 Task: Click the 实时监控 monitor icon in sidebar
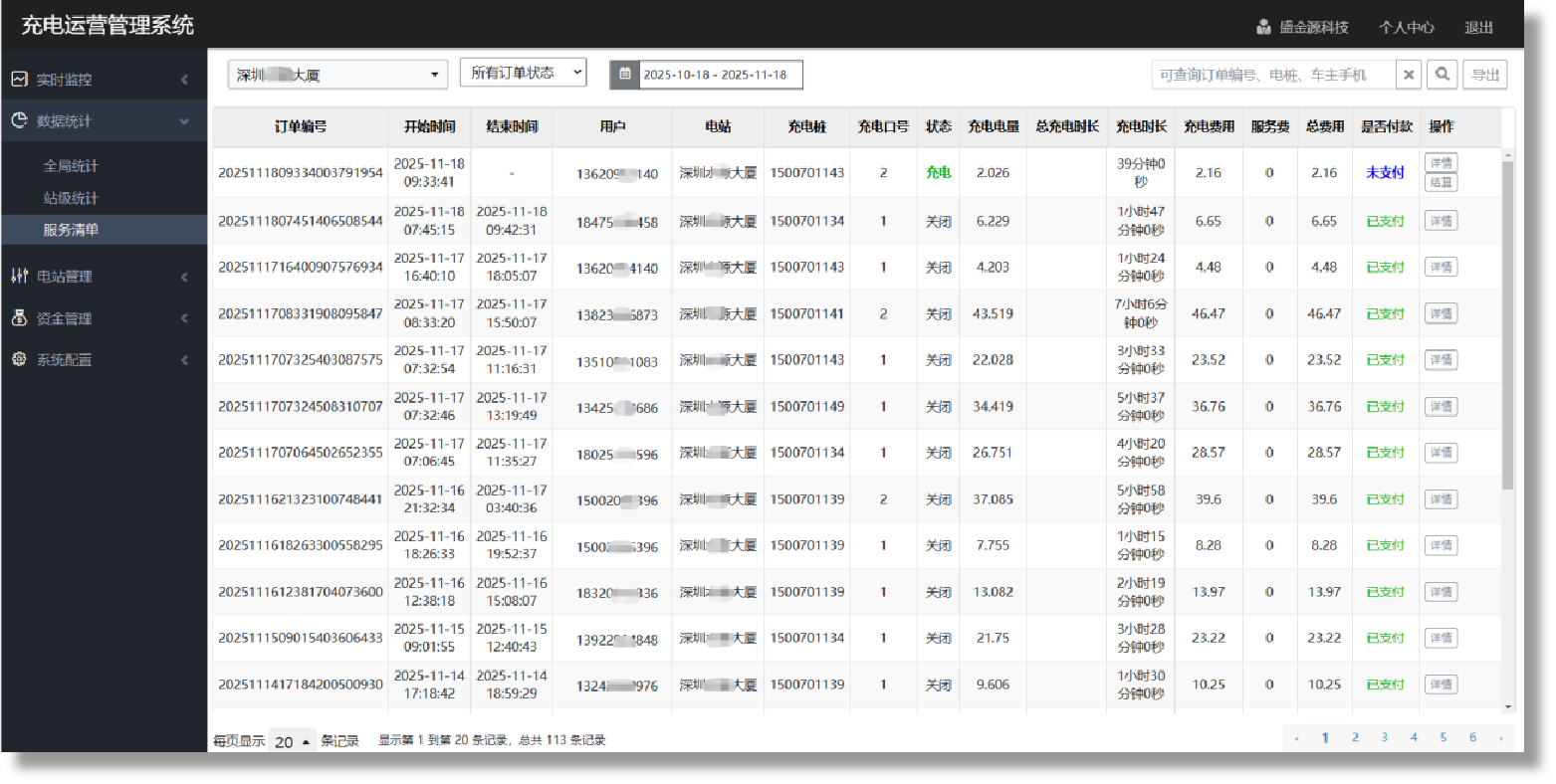[20, 80]
